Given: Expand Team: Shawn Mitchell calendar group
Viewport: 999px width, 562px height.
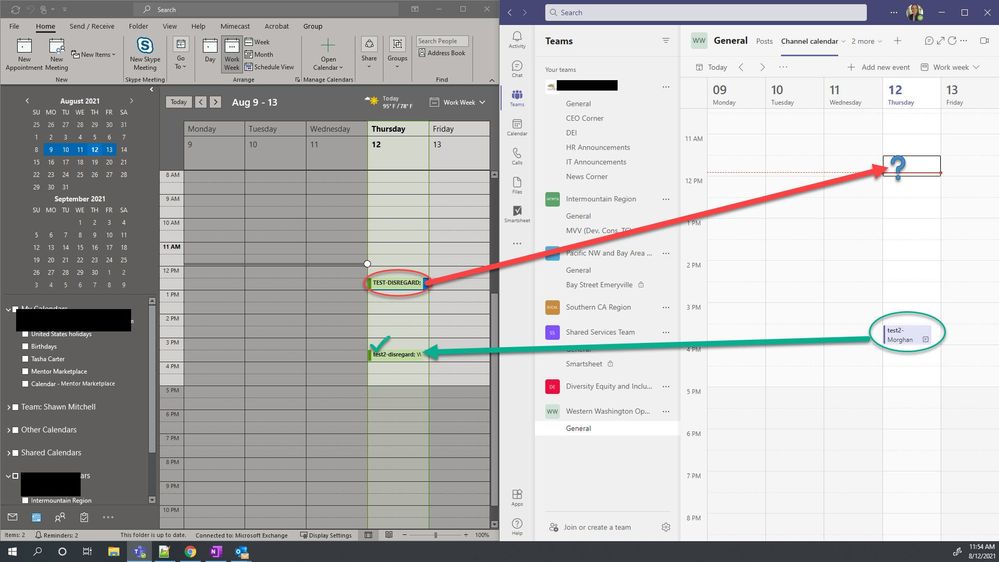Looking at the screenshot, I should (8, 407).
